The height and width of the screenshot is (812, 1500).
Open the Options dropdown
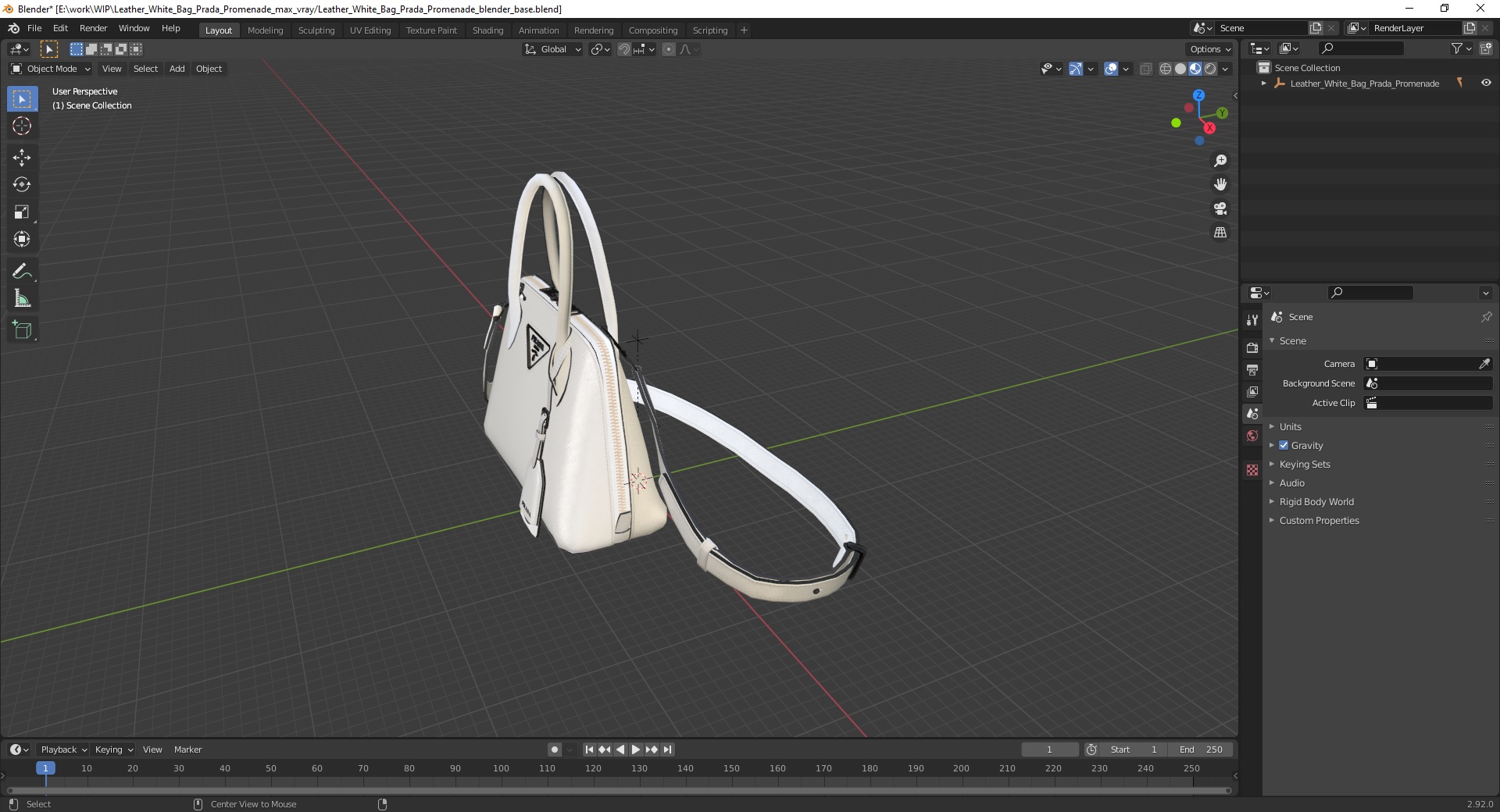1210,49
